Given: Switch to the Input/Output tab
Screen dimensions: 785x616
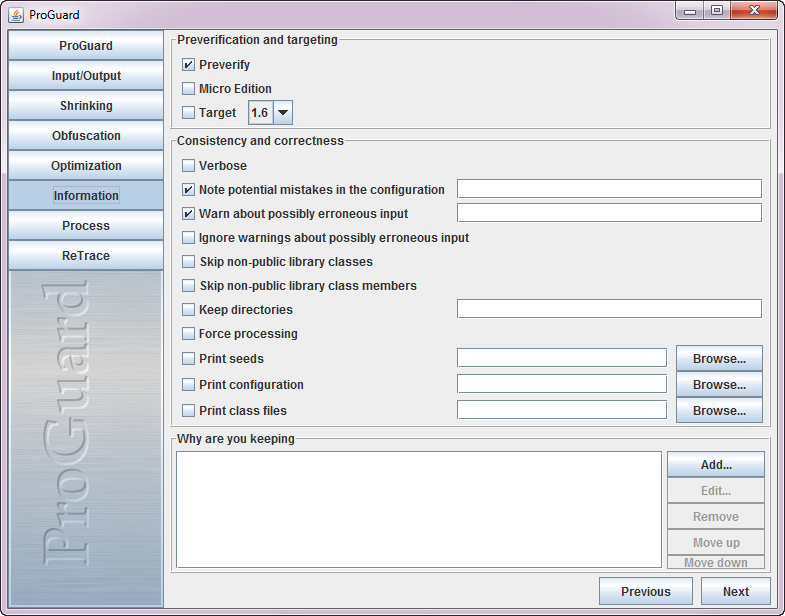Looking at the screenshot, I should click(x=86, y=76).
